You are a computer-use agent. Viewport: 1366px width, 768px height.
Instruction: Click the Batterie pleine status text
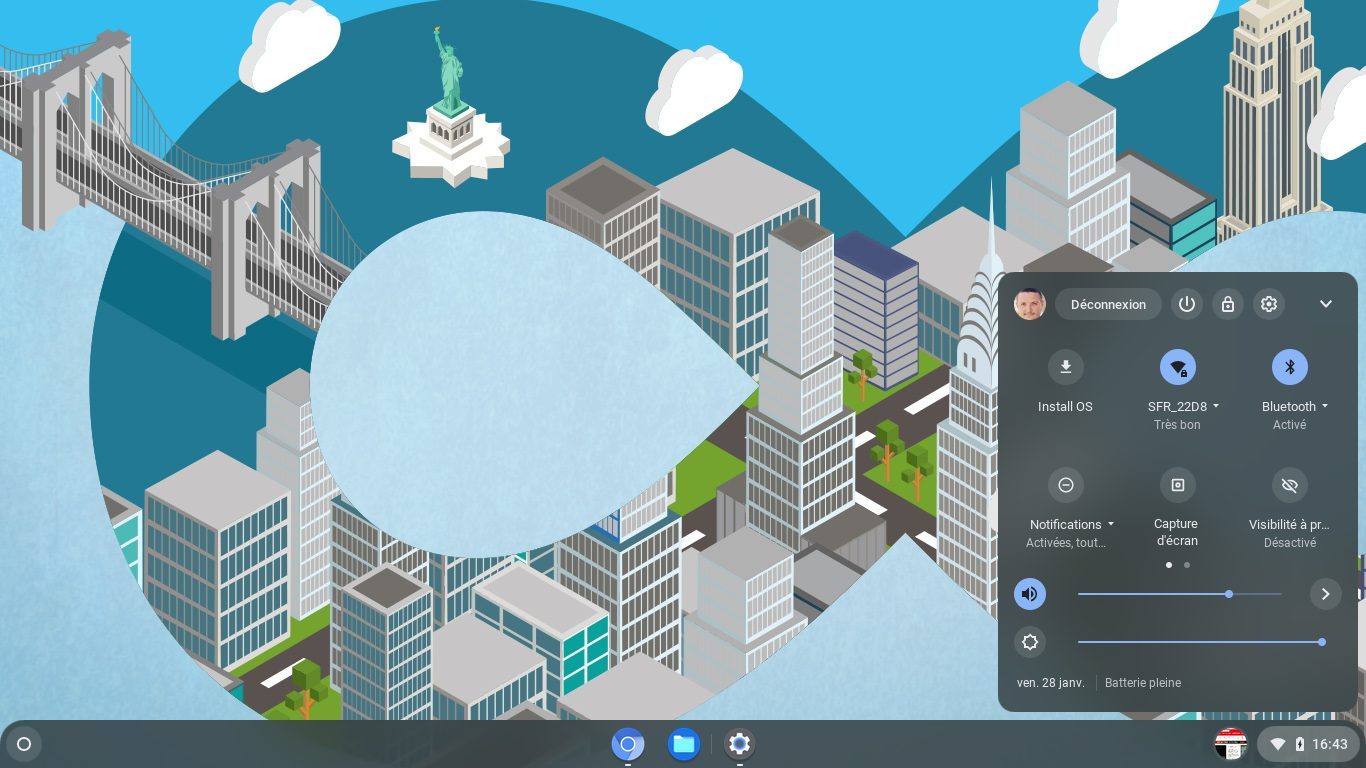(1143, 683)
